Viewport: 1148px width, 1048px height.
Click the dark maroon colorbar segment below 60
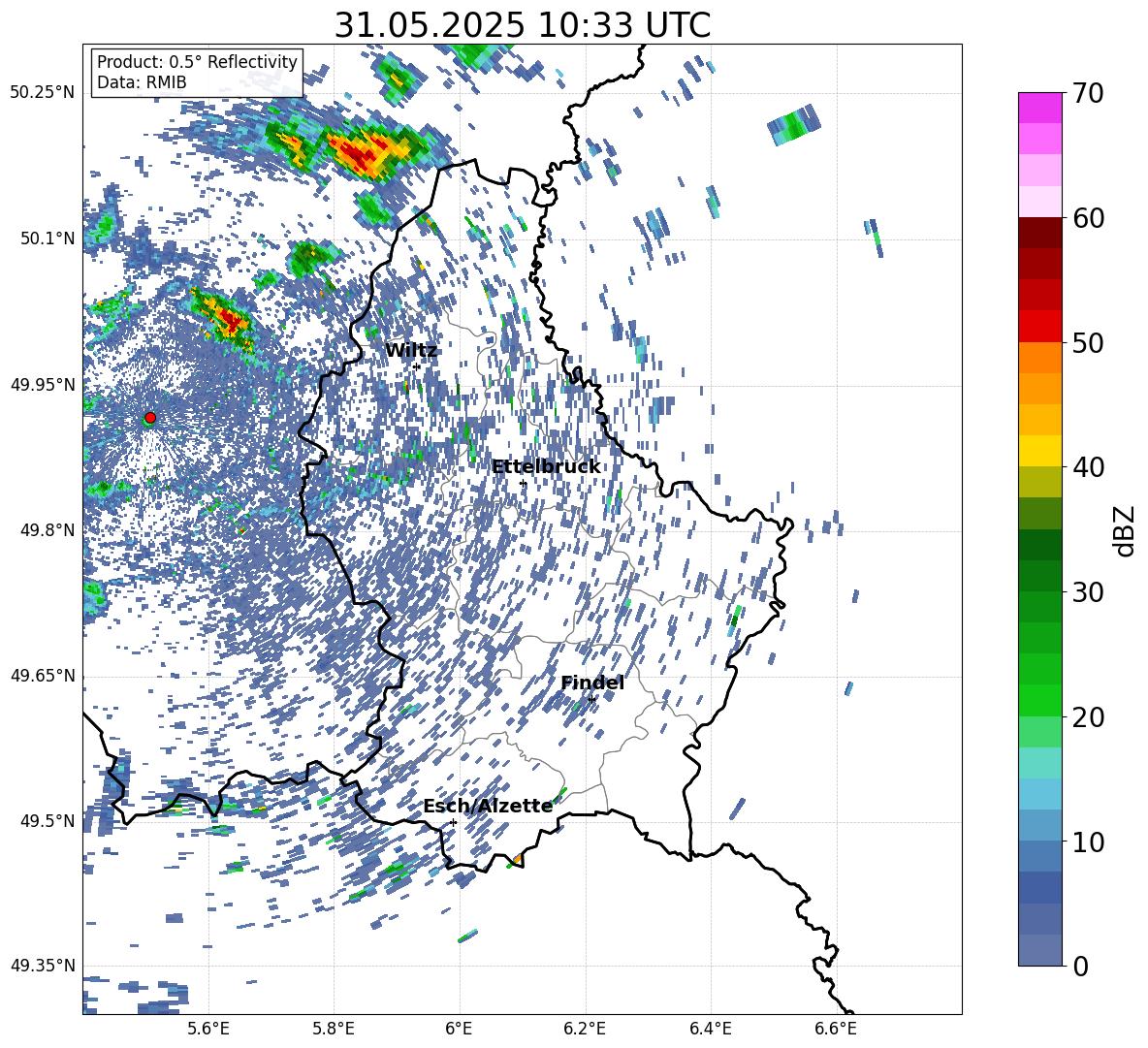1039,233
